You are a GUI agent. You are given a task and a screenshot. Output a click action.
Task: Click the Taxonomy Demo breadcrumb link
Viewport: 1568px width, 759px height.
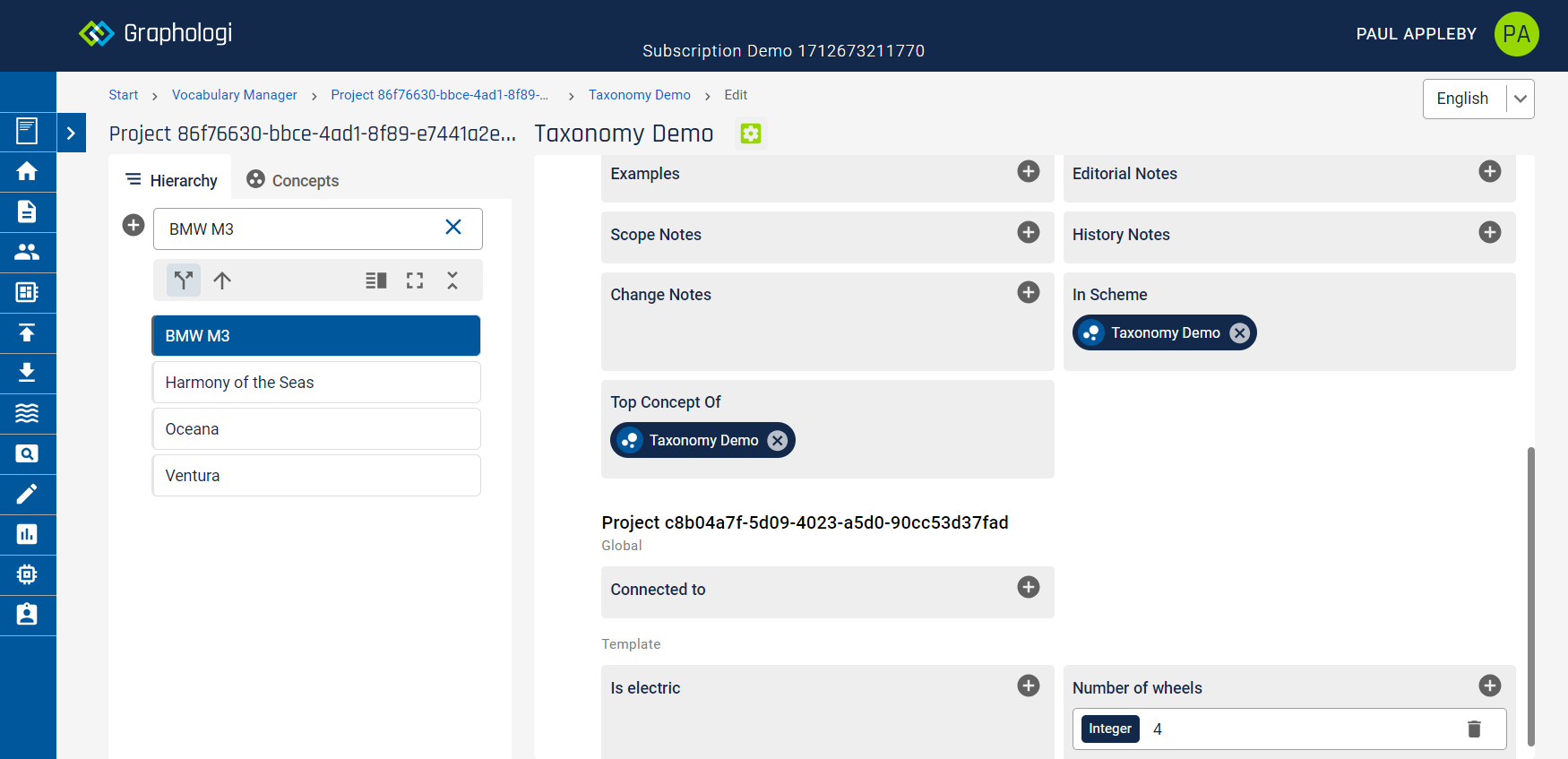point(640,95)
